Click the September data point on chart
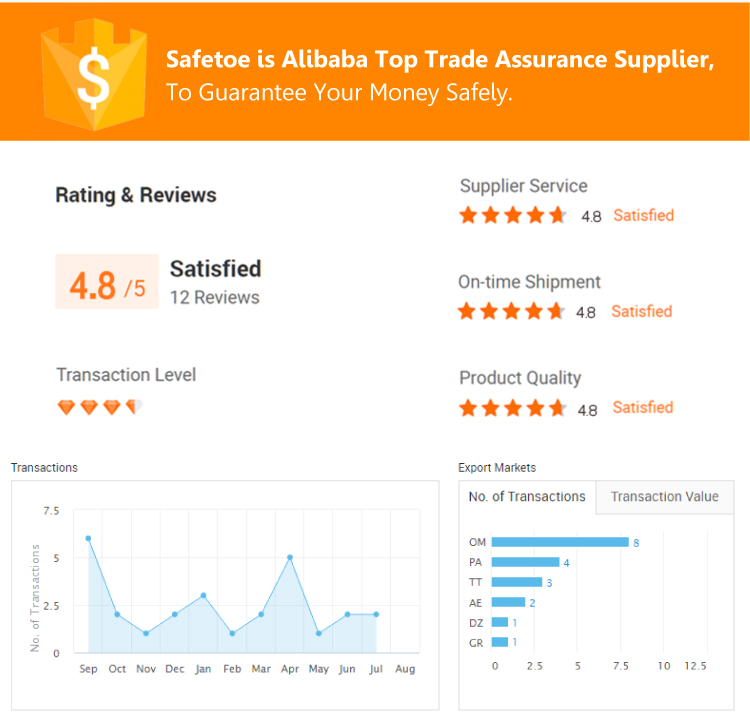 coord(88,538)
